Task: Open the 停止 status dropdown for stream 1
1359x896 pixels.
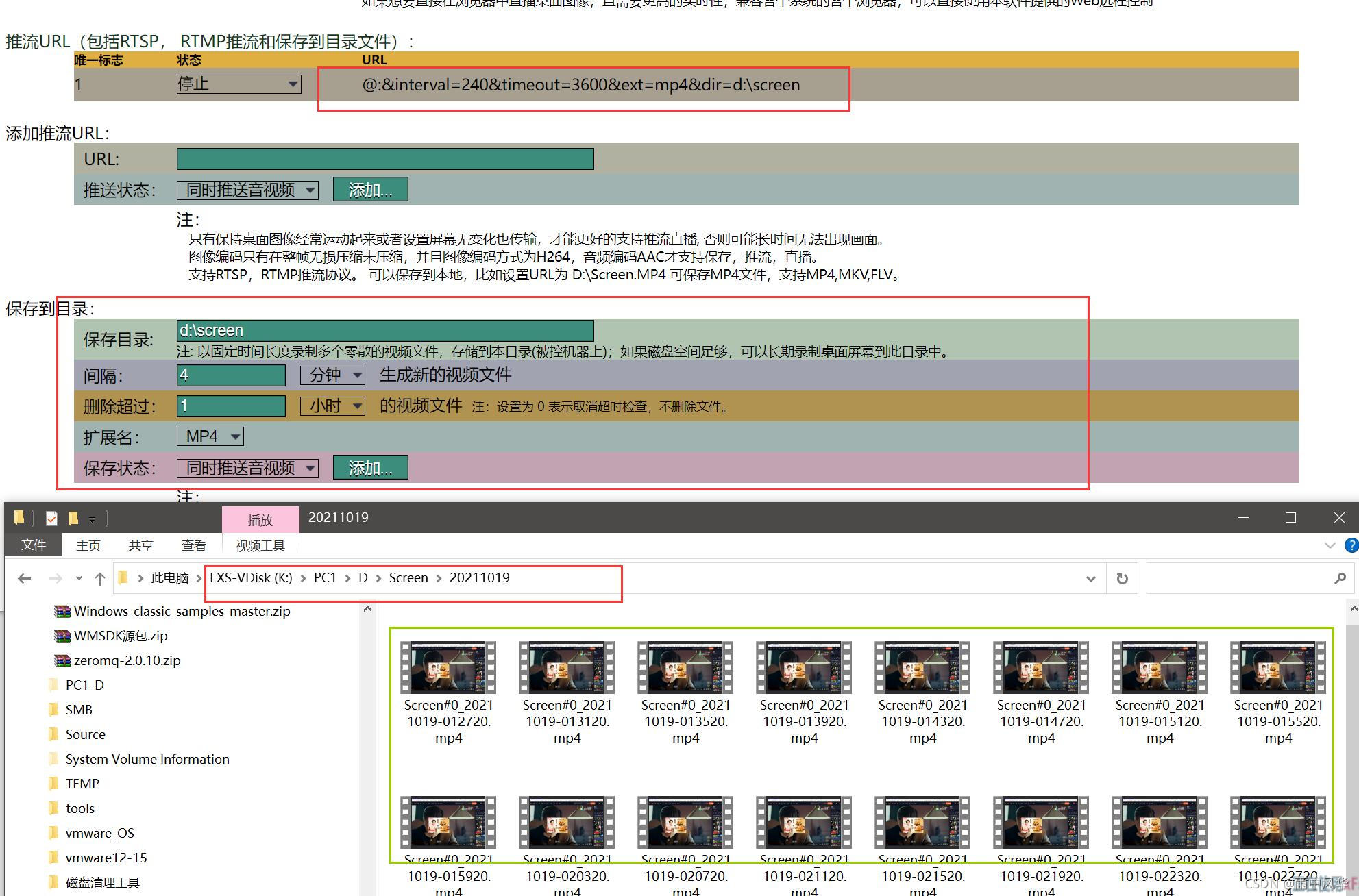Action: [238, 84]
